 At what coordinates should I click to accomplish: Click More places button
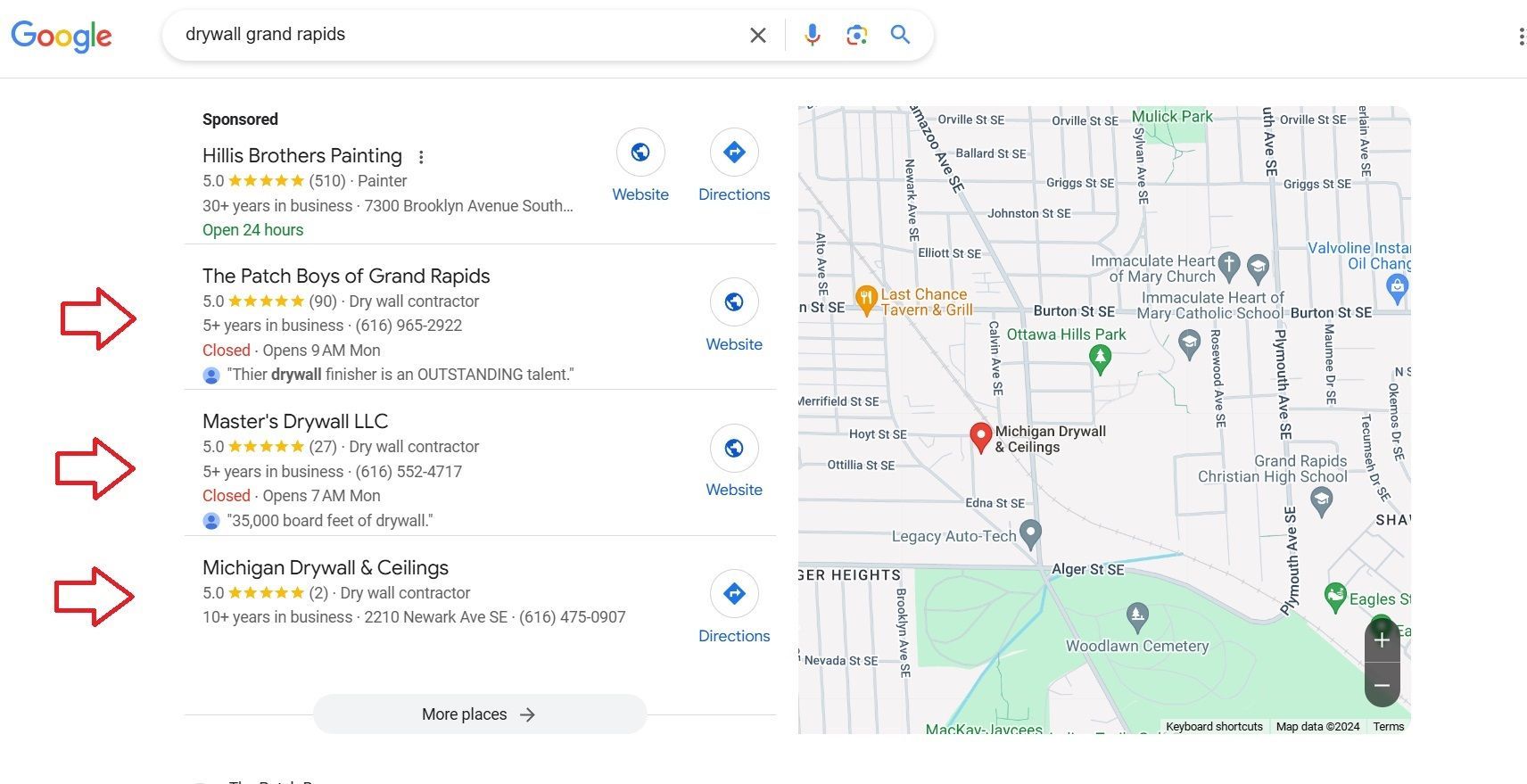(x=480, y=714)
